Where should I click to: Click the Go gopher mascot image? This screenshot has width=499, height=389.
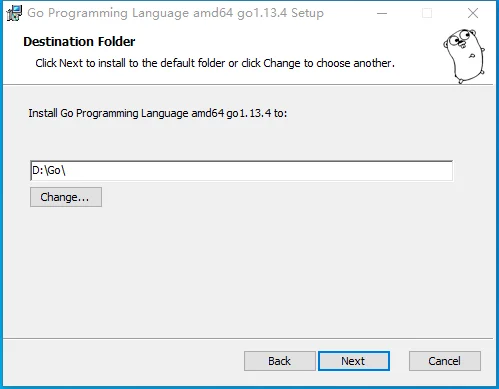click(x=464, y=56)
